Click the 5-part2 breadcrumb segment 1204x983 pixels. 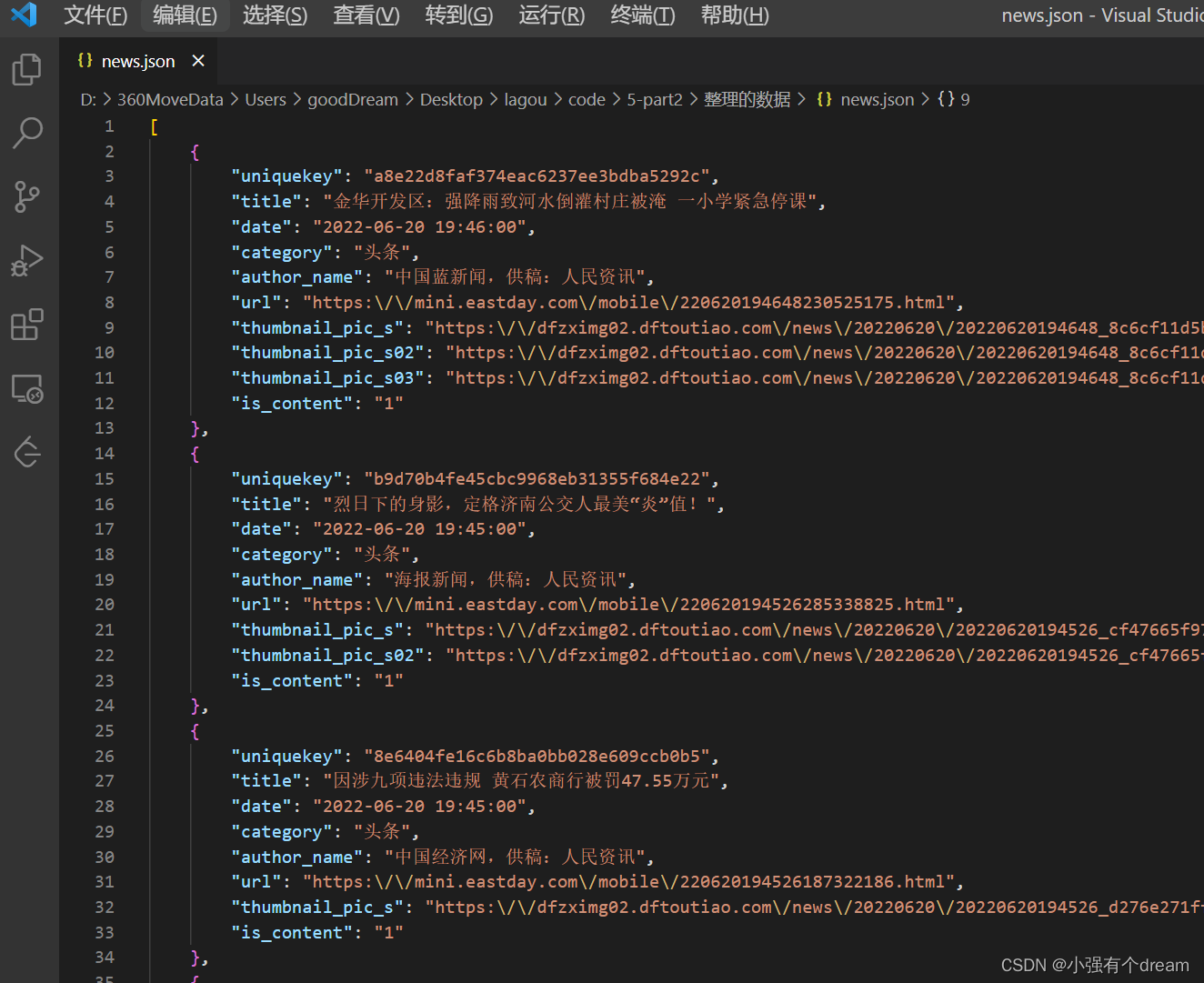pyautogui.click(x=655, y=100)
